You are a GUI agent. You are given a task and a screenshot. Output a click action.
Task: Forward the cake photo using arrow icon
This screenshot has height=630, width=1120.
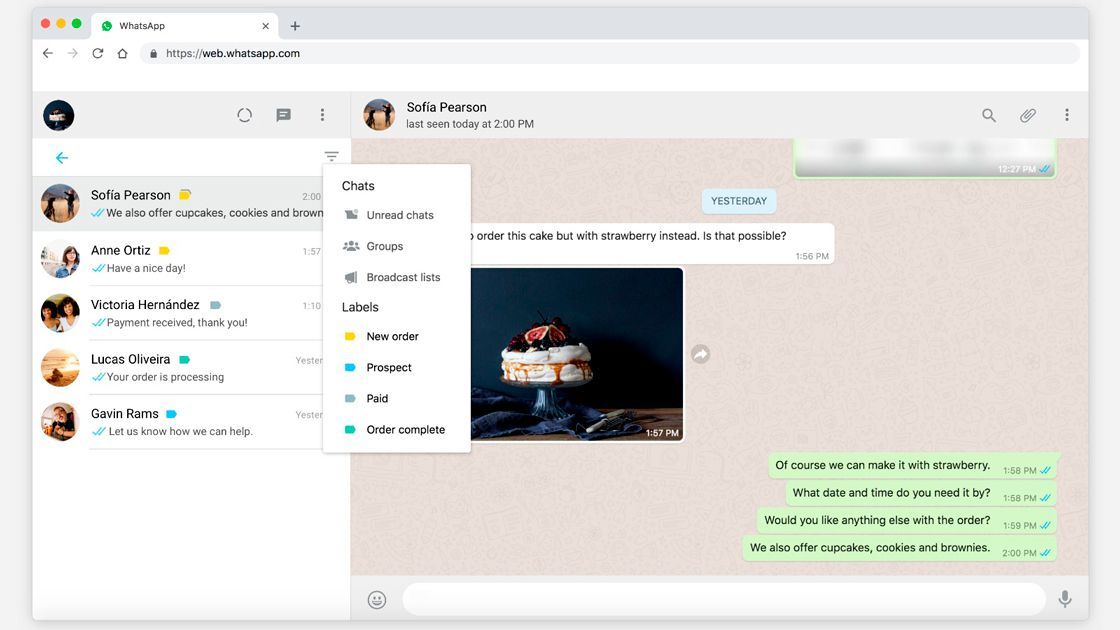pyautogui.click(x=701, y=354)
